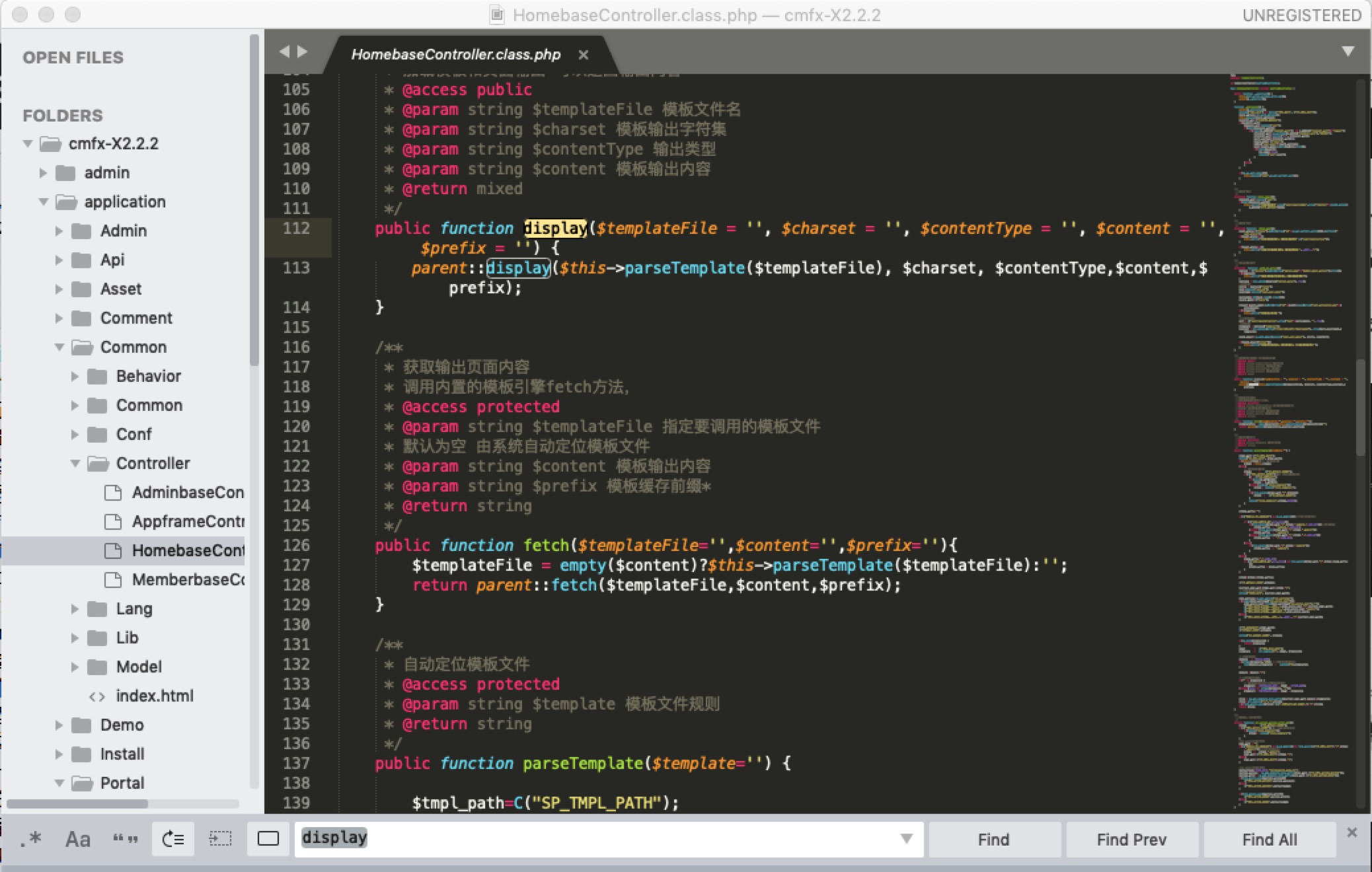This screenshot has height=872, width=1372.
Task: Click the Find All button
Action: click(x=1270, y=840)
